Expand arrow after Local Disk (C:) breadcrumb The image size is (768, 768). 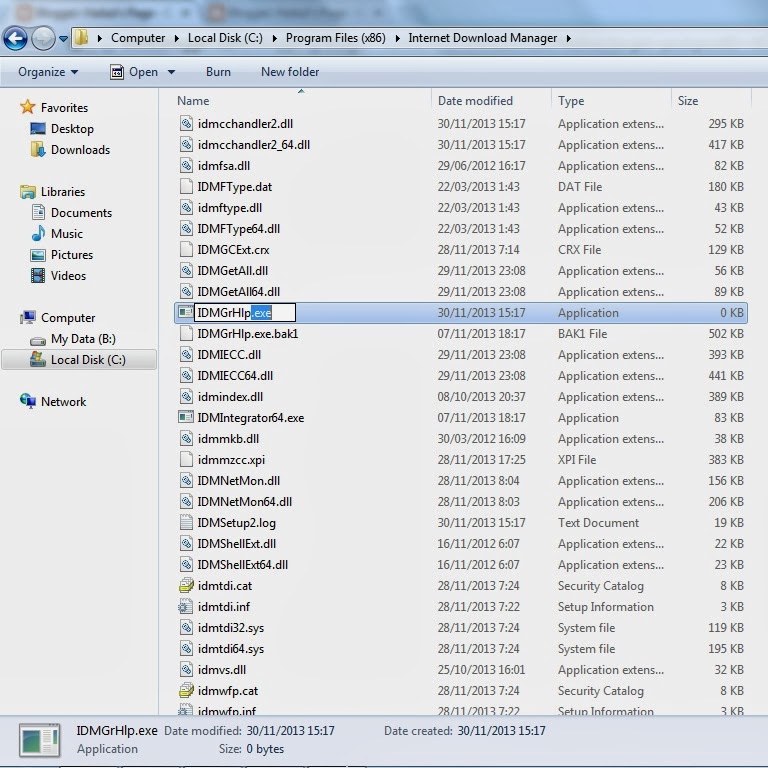(x=274, y=38)
